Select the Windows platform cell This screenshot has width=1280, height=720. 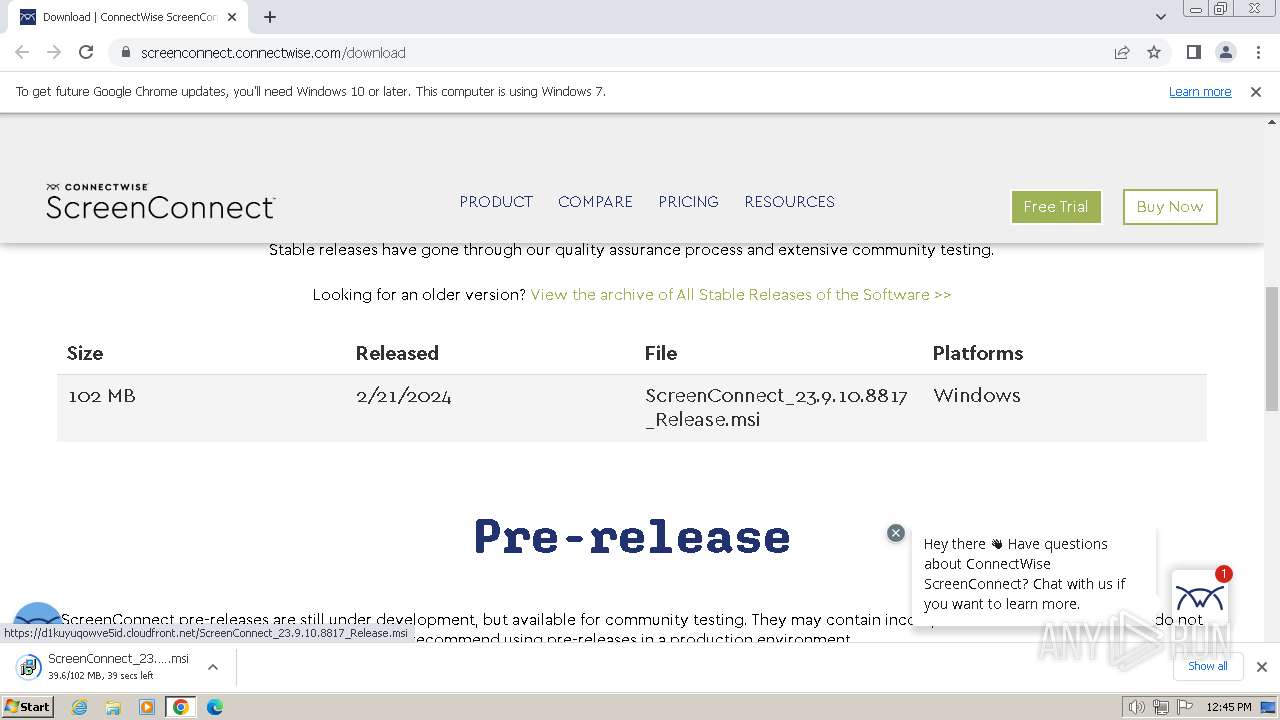coord(977,396)
